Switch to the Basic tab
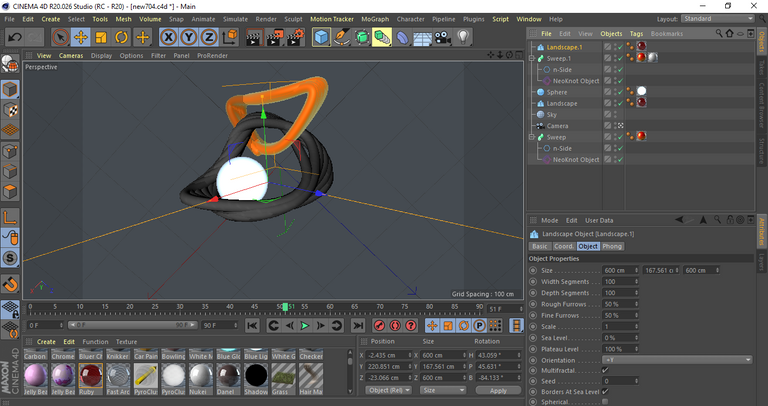 coord(540,246)
